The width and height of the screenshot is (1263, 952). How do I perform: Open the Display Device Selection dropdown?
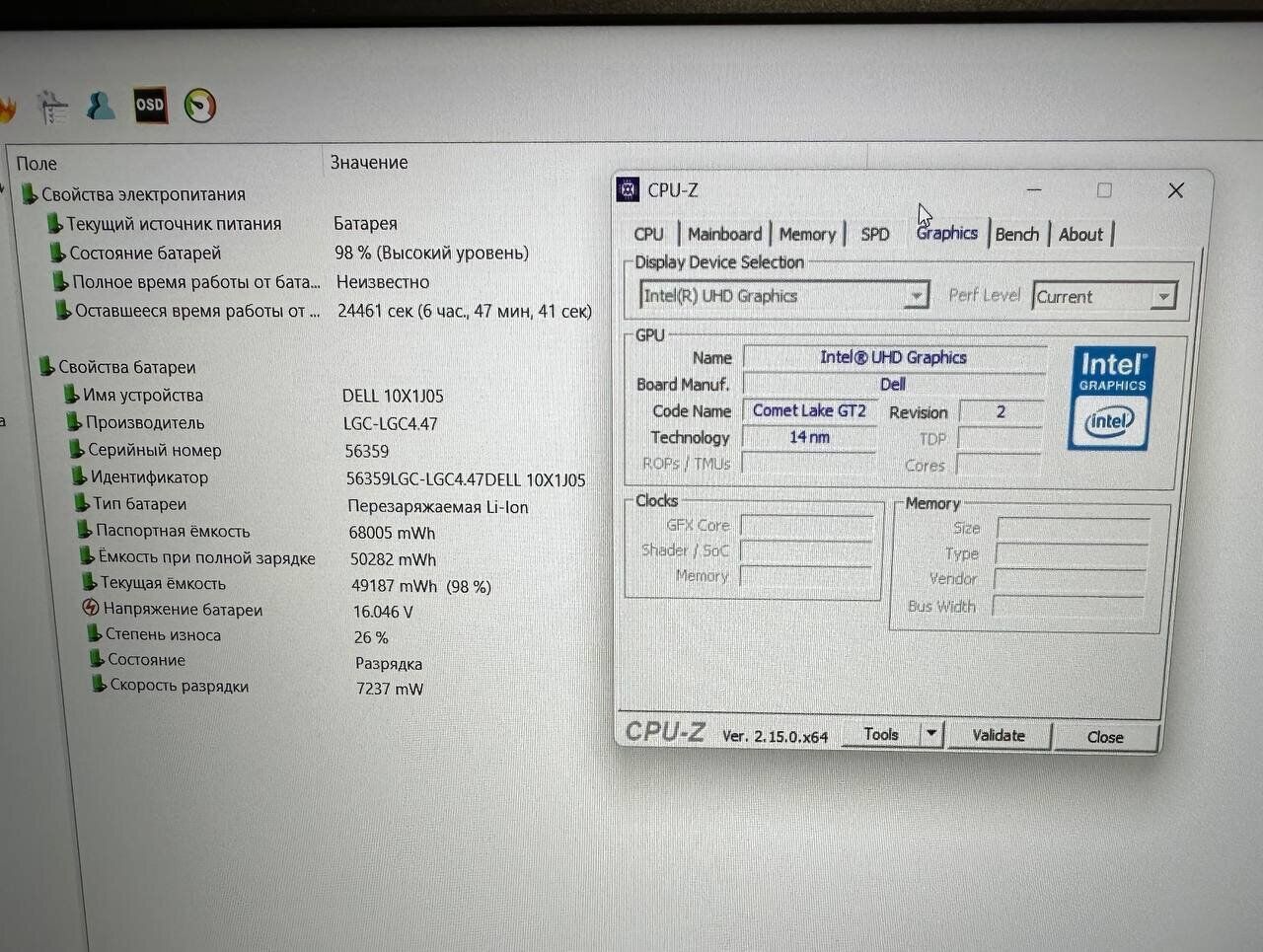916,296
